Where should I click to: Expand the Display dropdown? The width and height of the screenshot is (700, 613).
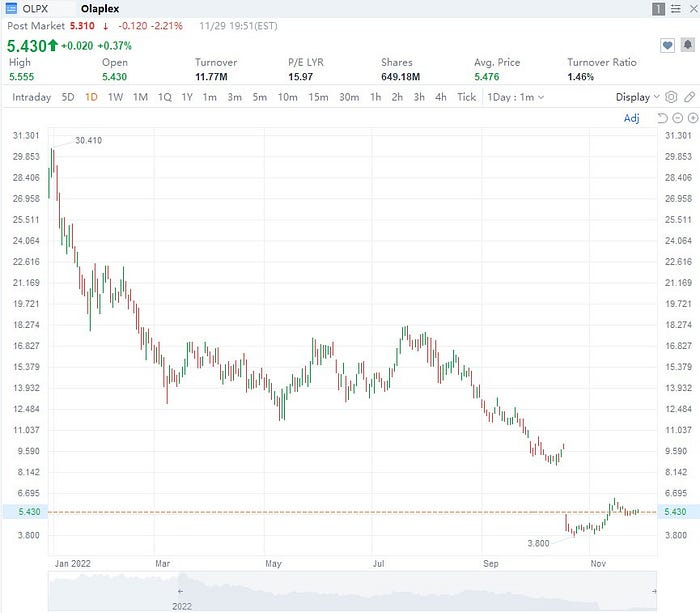click(x=637, y=97)
